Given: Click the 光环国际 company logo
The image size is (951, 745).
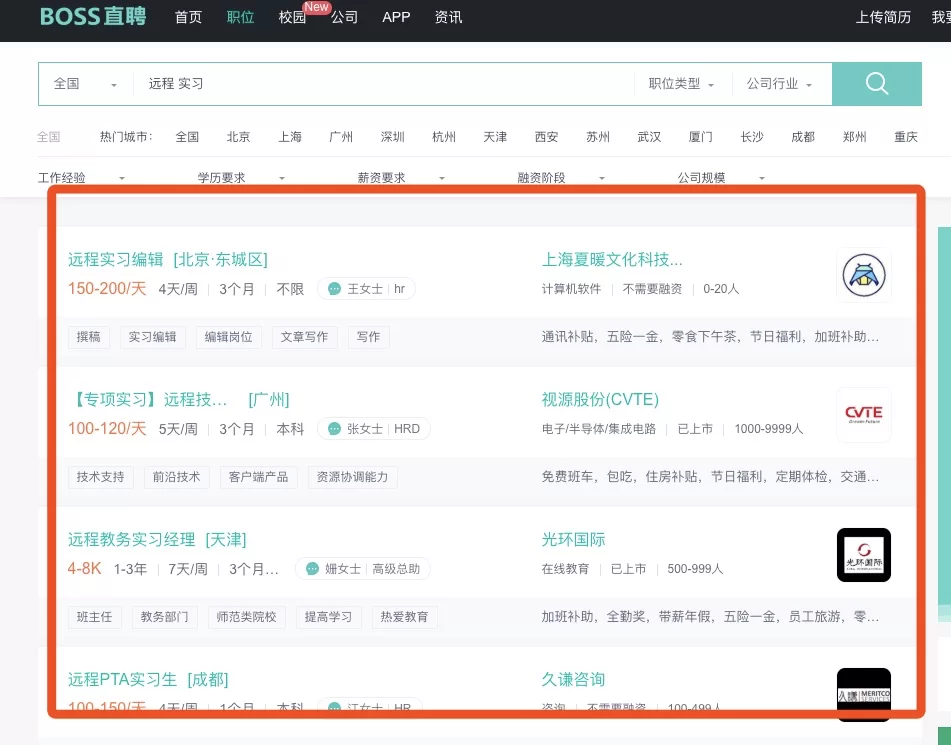Looking at the screenshot, I should 863,554.
